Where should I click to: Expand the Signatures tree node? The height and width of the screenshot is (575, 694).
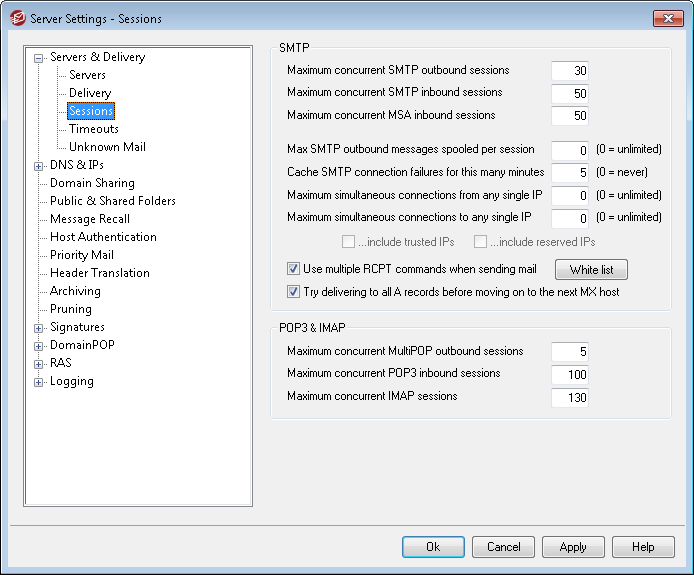coord(39,328)
